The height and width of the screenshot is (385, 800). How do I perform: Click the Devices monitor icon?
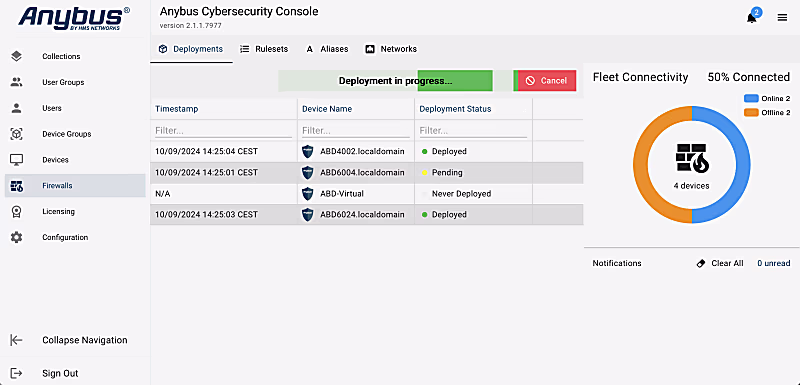tap(16, 160)
